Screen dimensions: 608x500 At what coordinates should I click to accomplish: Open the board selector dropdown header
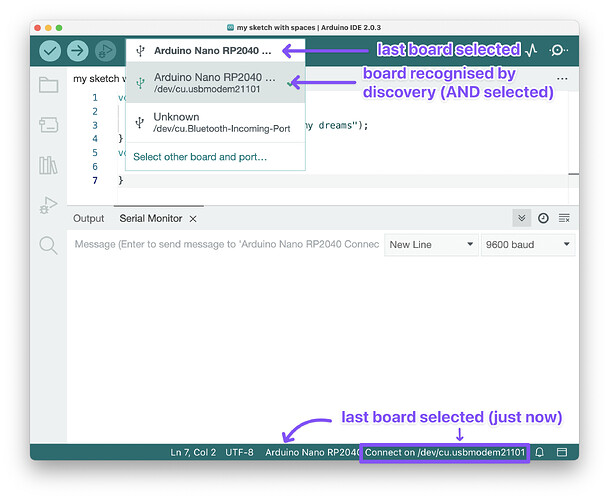[x=215, y=51]
